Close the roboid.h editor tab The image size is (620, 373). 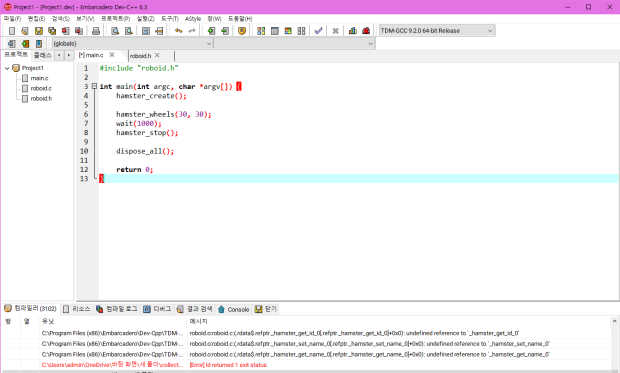click(x=157, y=55)
